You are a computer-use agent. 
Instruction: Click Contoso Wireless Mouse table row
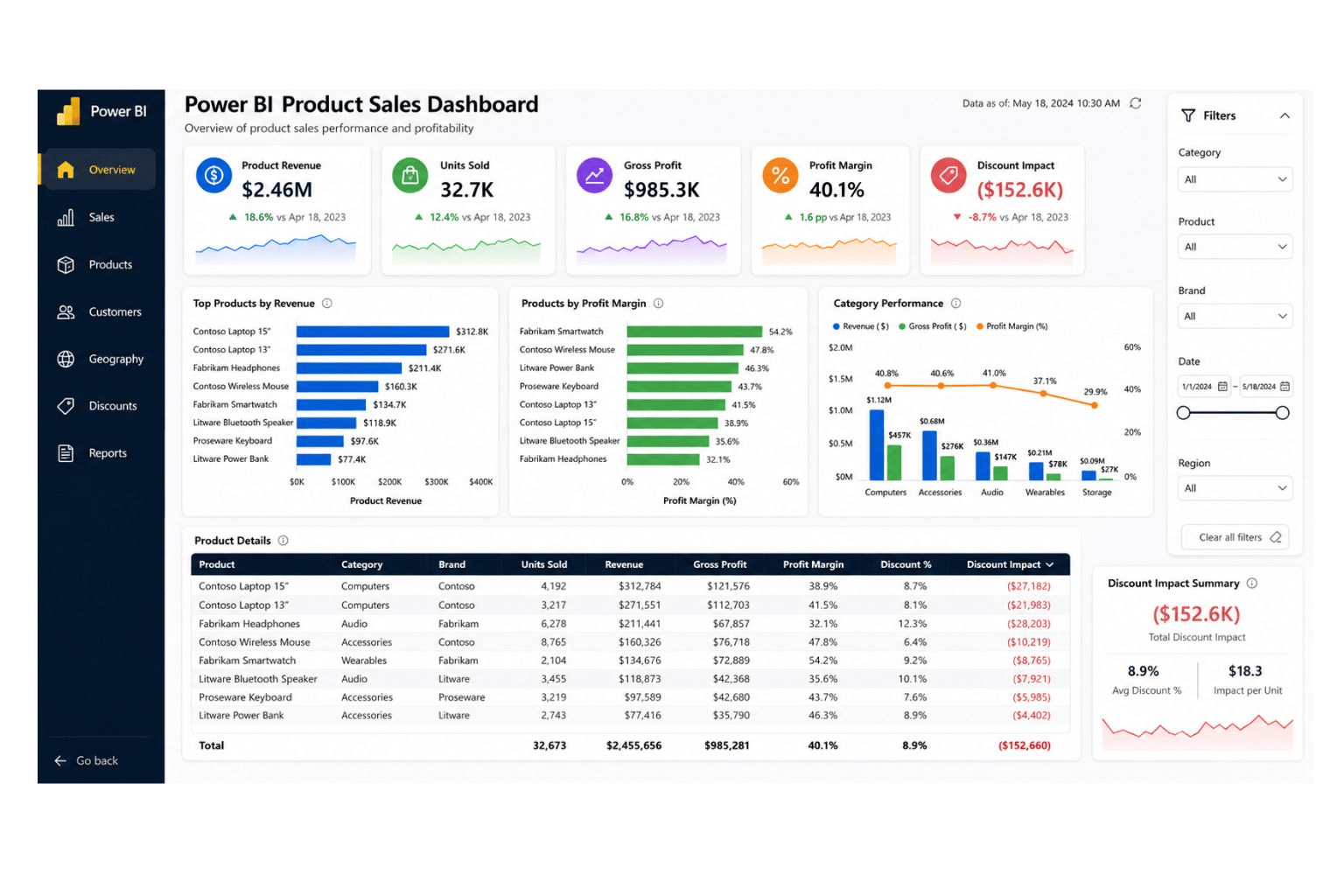[630, 642]
